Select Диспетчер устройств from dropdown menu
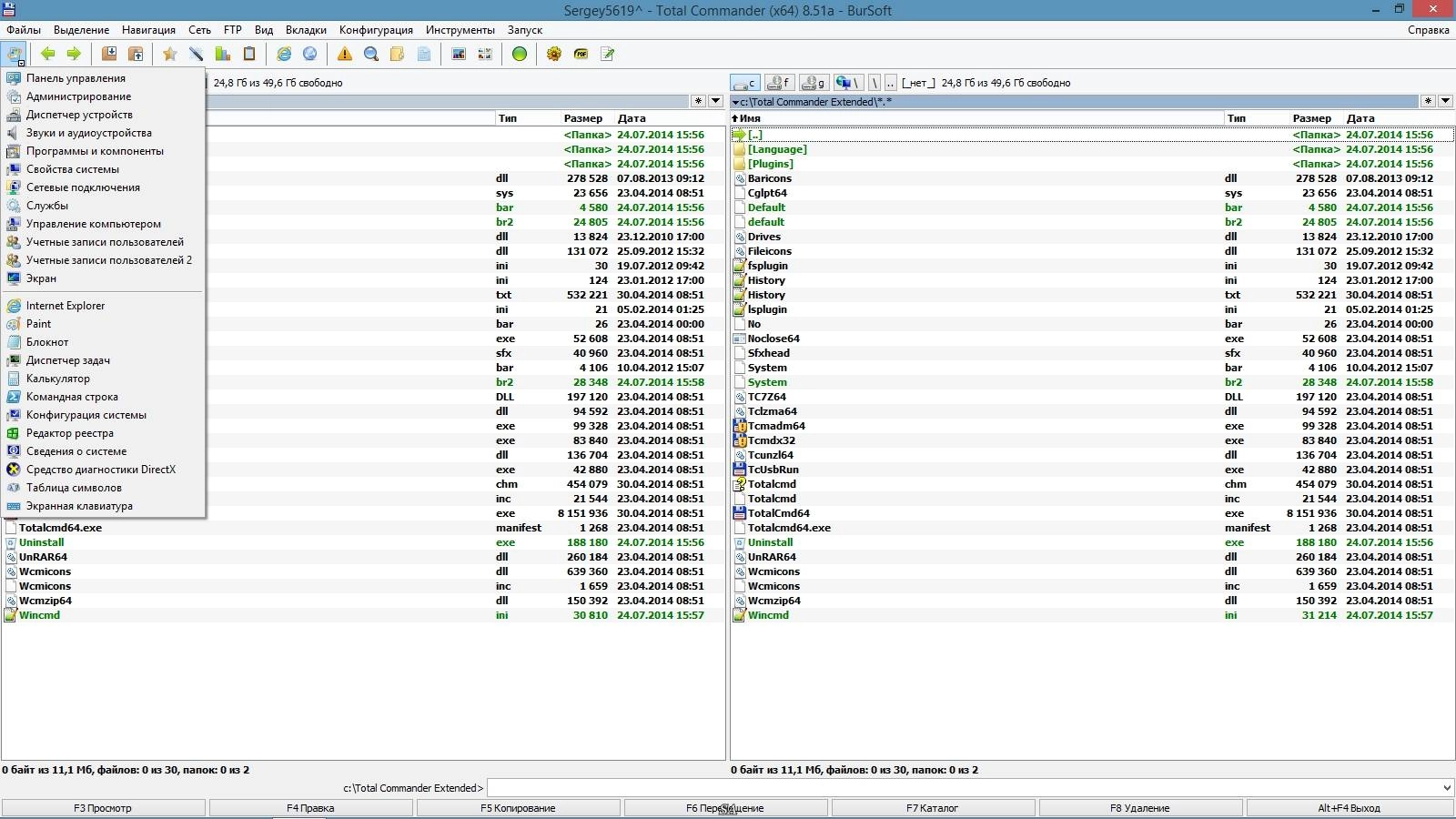 pyautogui.click(x=103, y=115)
